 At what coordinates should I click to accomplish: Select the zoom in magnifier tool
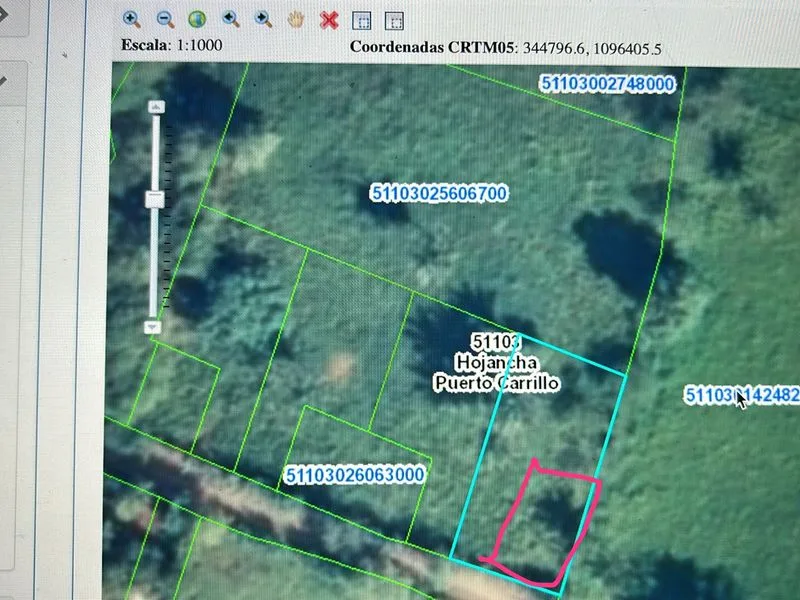click(132, 19)
